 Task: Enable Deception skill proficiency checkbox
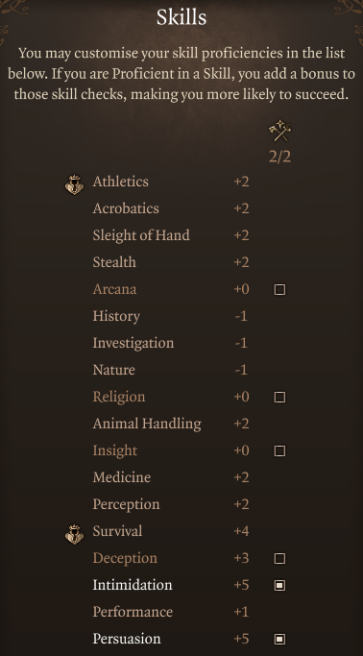tap(280, 559)
